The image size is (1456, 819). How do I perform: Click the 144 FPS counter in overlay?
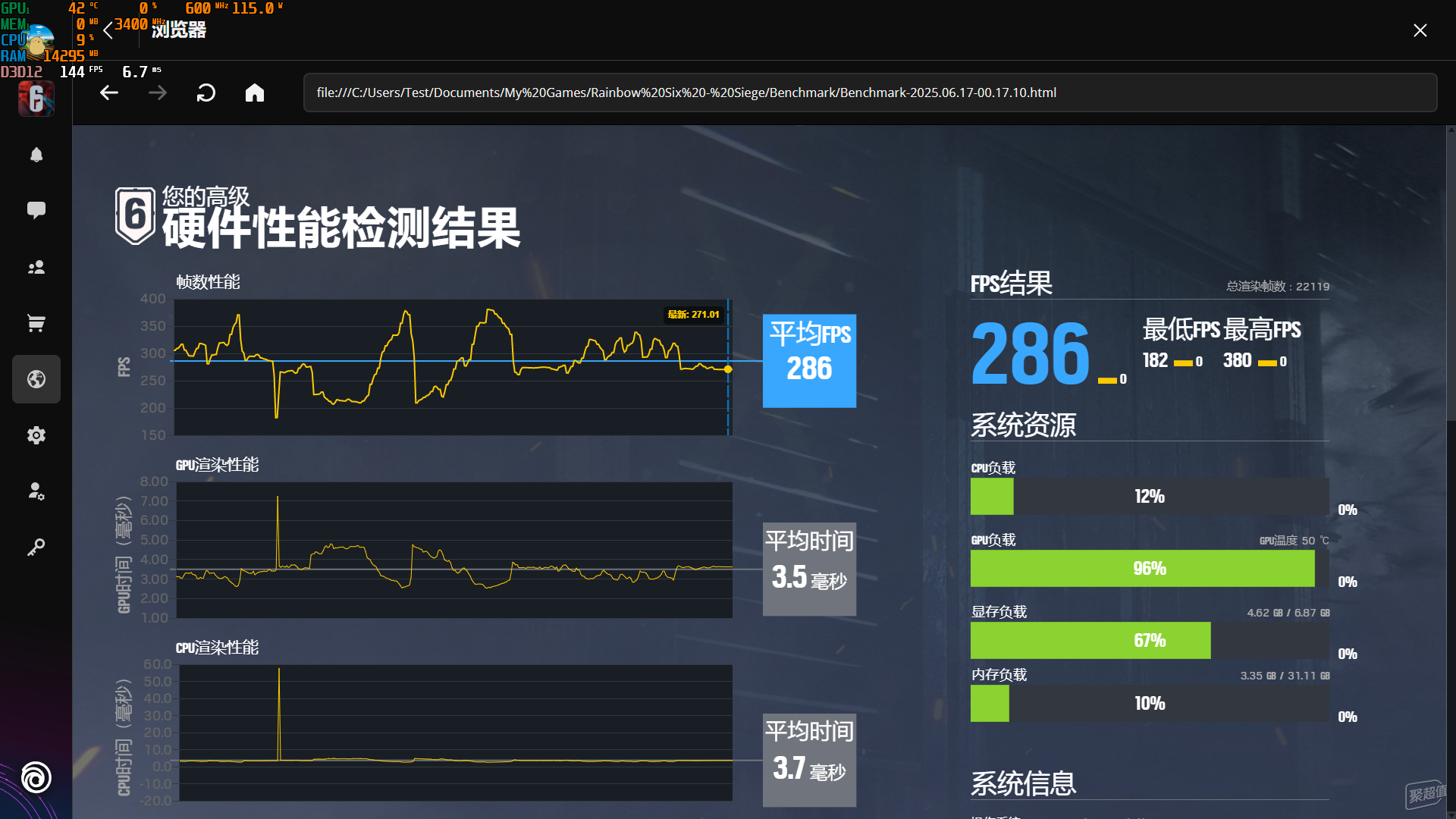(80, 72)
